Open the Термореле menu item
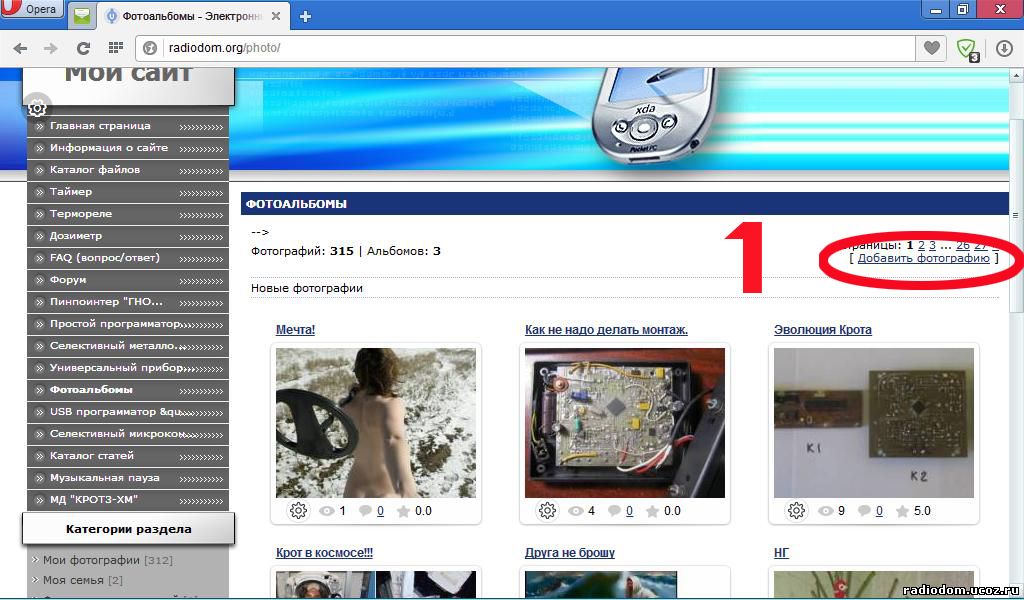 pos(128,214)
